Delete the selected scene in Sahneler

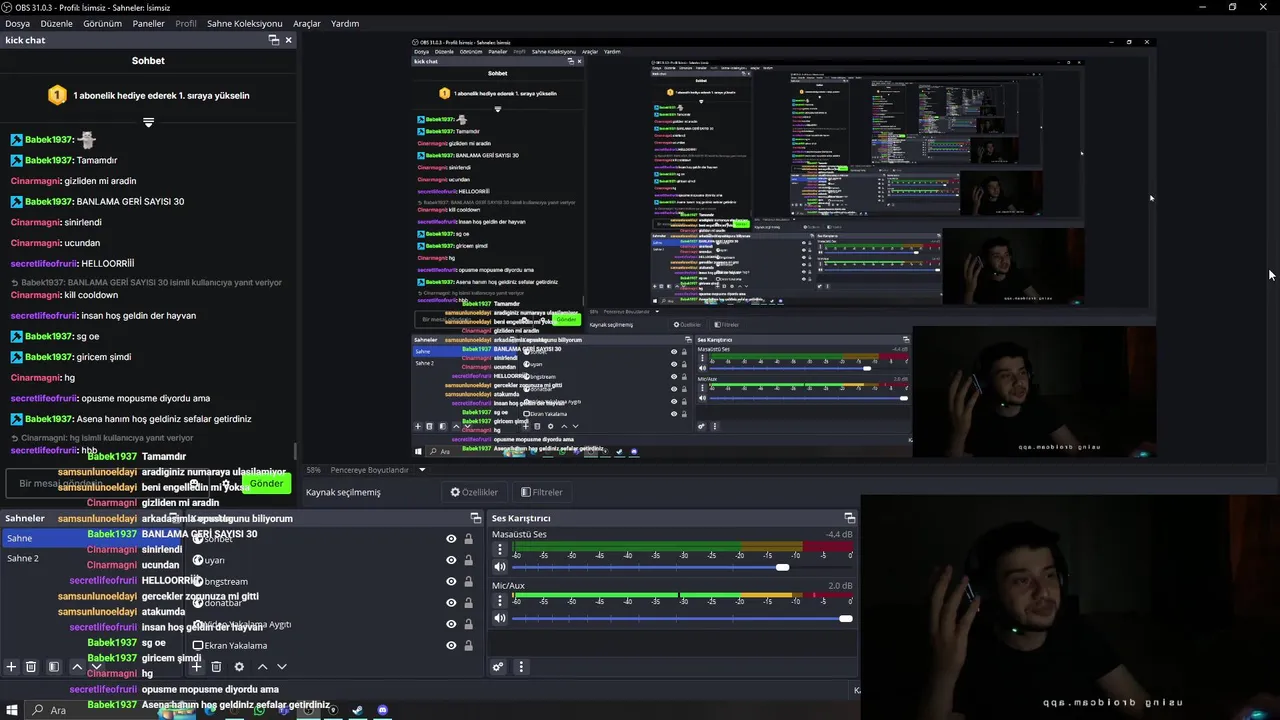pos(31,667)
